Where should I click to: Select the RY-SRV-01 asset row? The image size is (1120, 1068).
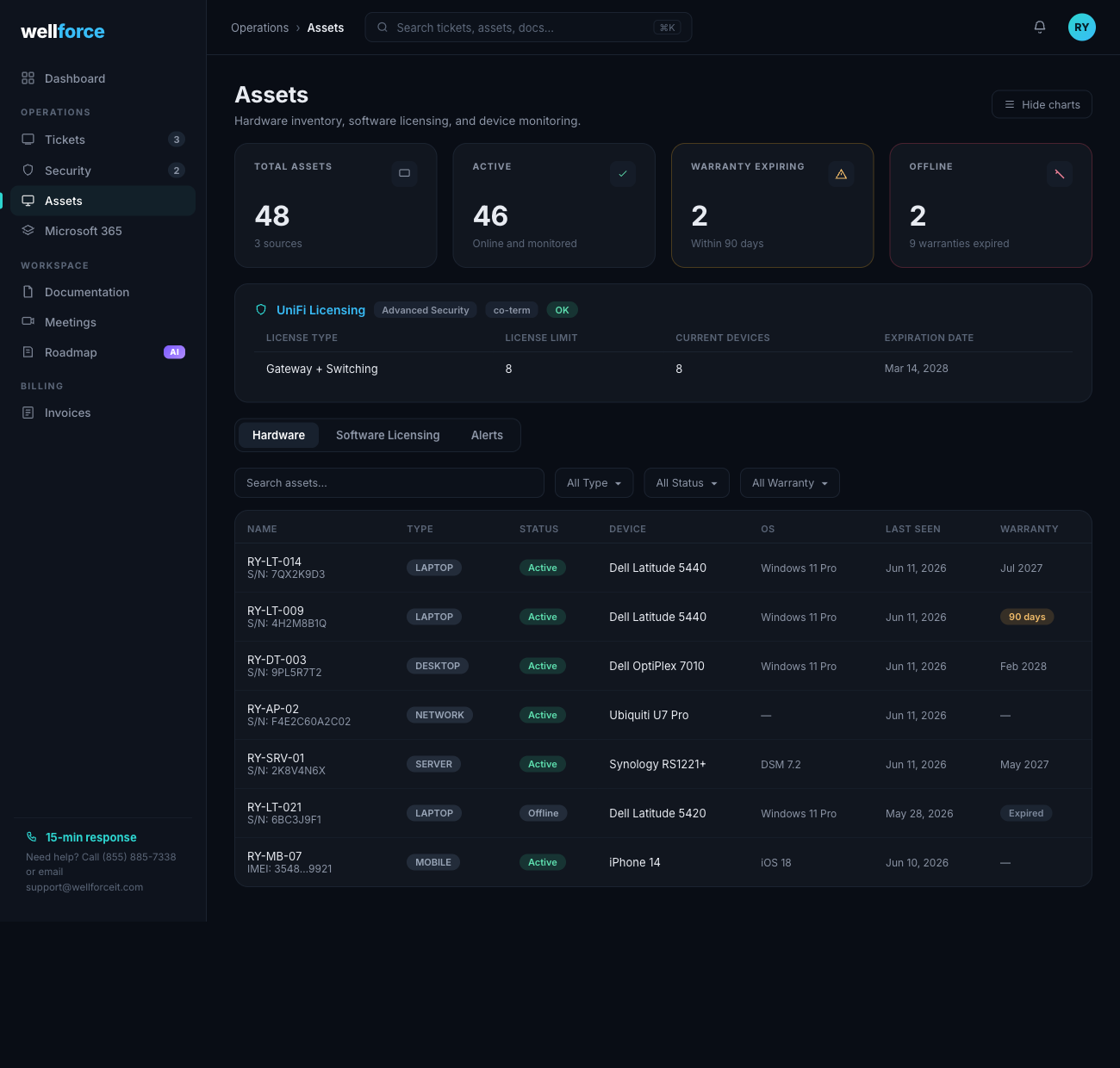tap(663, 764)
